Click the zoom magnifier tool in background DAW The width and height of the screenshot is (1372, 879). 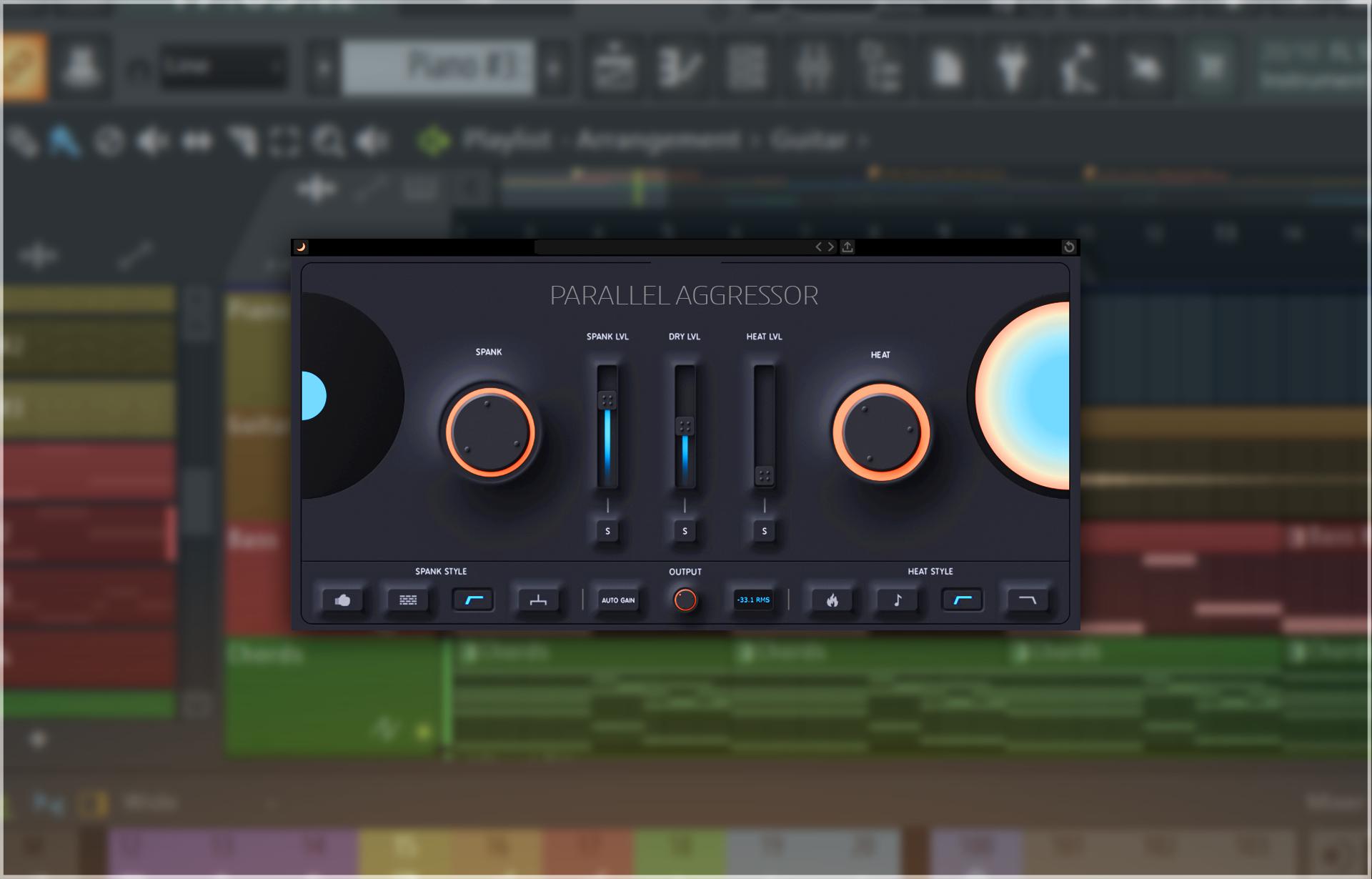(x=329, y=141)
